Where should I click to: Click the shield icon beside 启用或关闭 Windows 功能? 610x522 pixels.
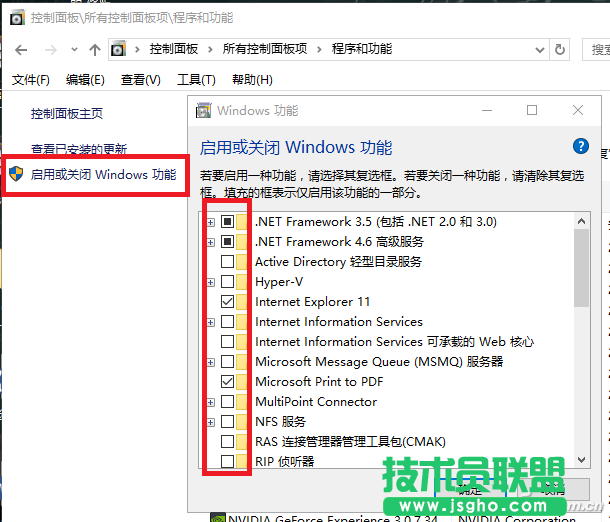coord(15,174)
